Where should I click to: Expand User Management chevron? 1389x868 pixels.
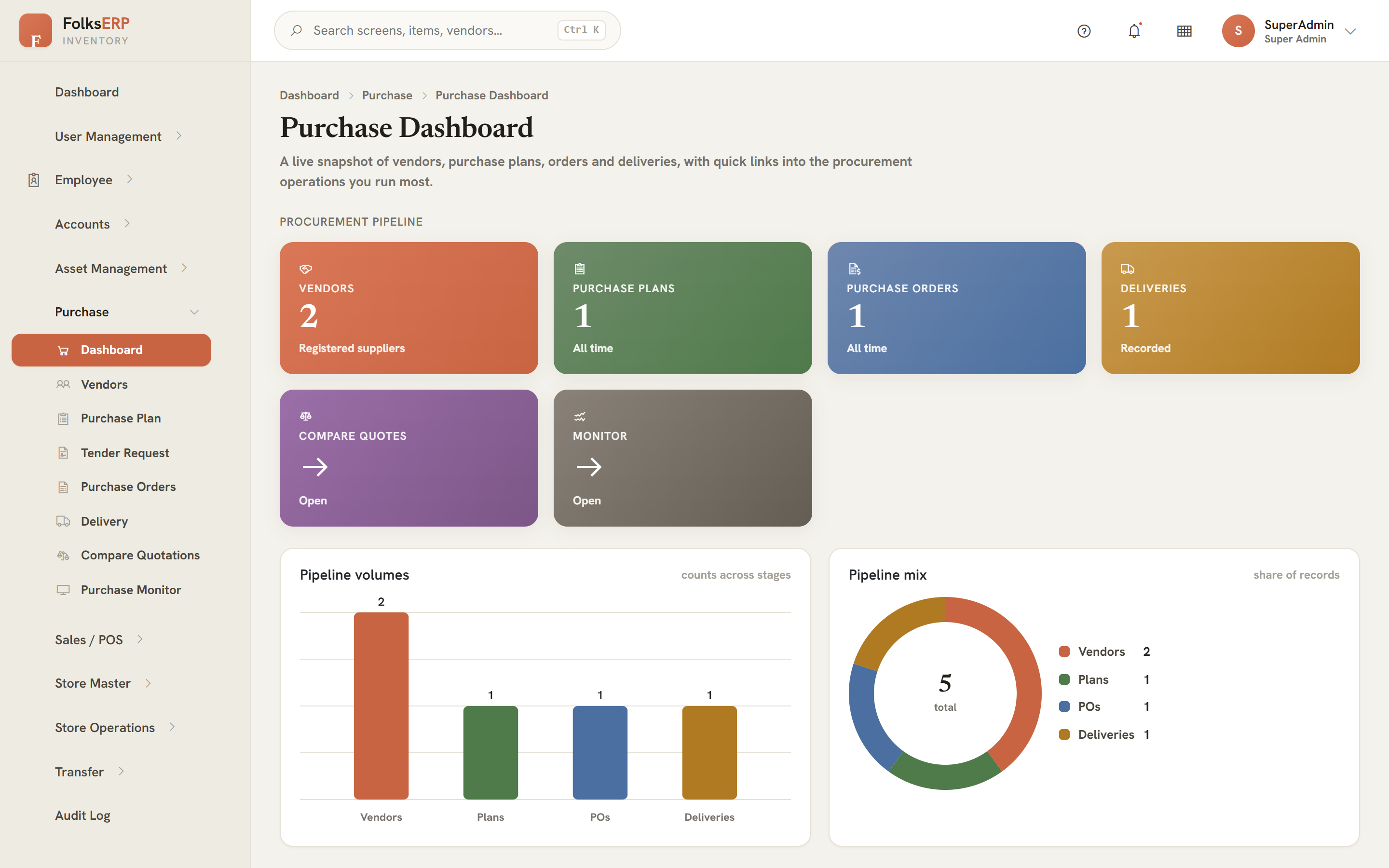[178, 136]
